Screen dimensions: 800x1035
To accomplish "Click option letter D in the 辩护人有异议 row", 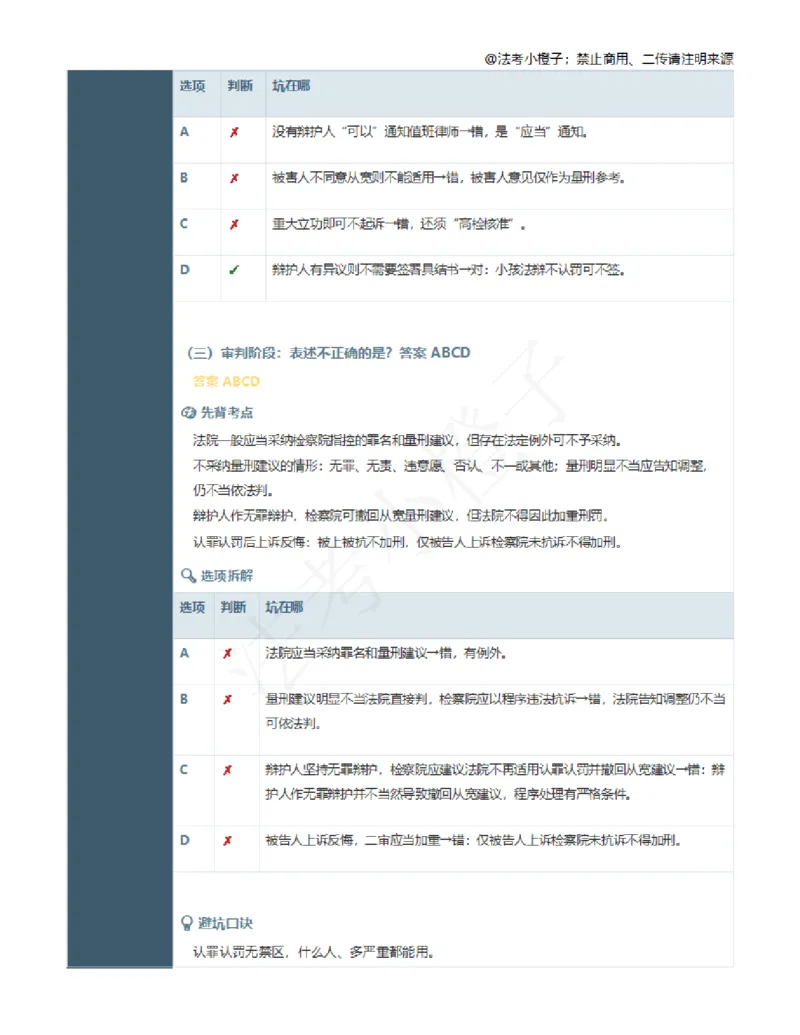I will 185,269.
